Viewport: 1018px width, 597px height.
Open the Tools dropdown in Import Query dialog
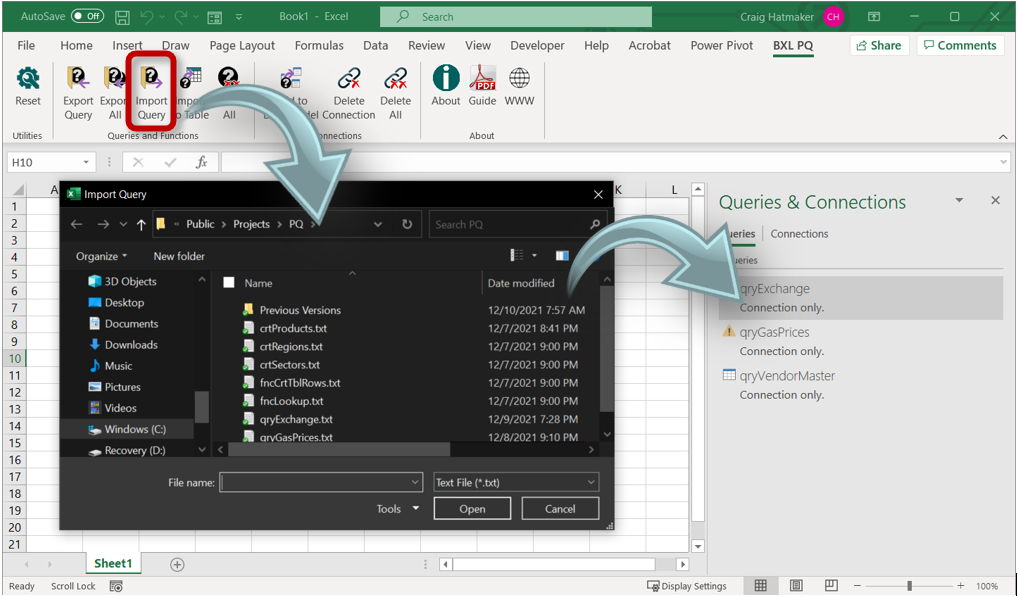pyautogui.click(x=396, y=508)
